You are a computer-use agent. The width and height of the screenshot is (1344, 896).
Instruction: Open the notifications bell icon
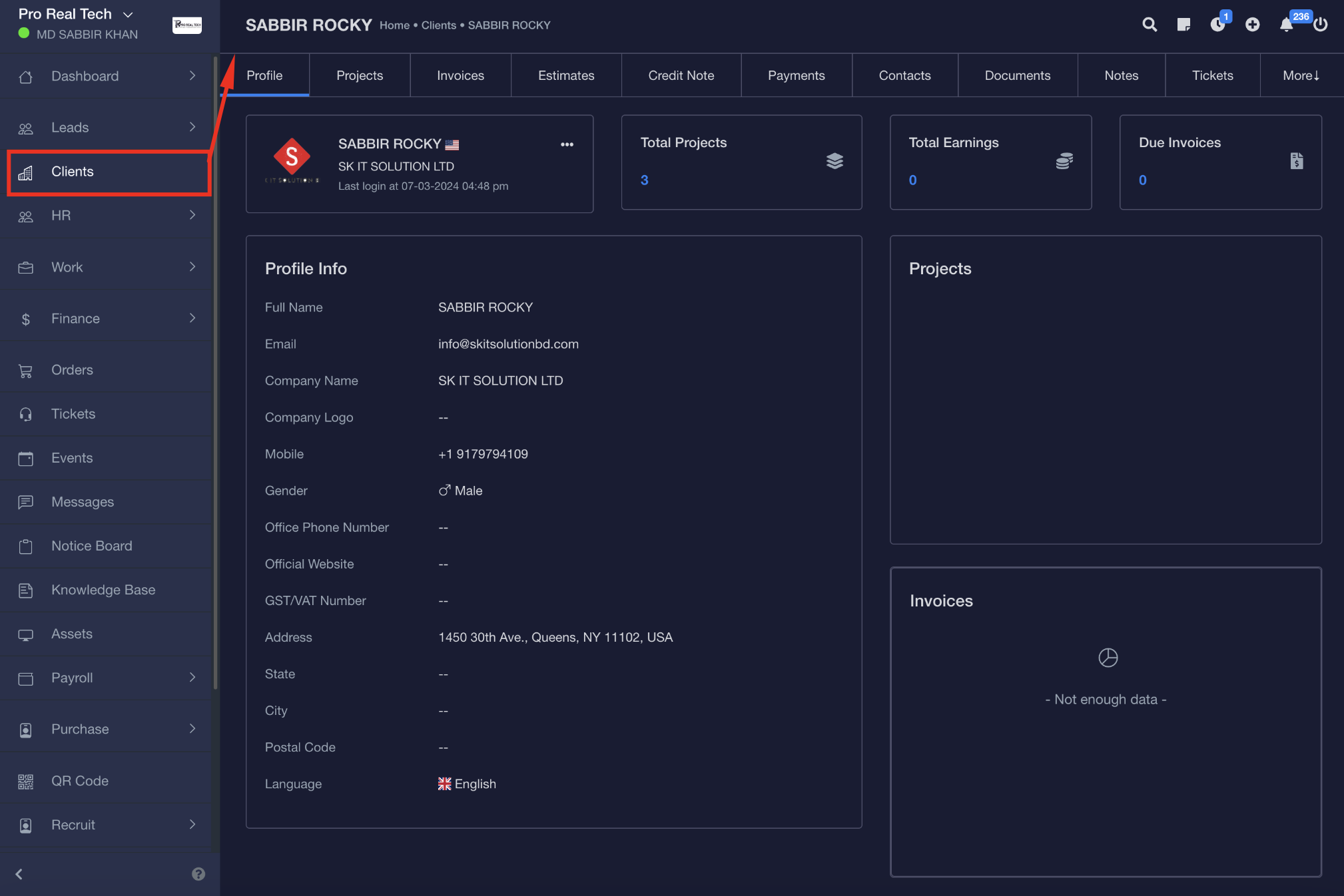pos(1286,25)
